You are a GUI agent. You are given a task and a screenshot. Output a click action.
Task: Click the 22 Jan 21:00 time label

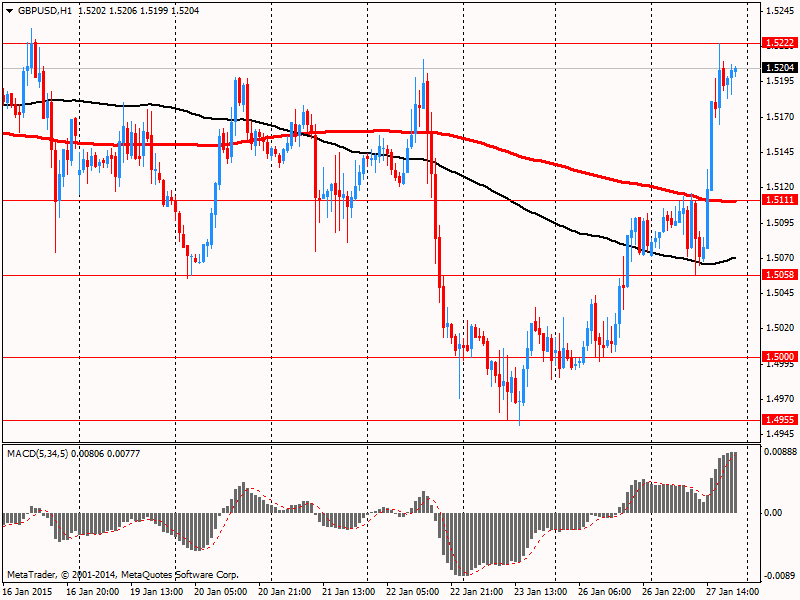coord(477,592)
